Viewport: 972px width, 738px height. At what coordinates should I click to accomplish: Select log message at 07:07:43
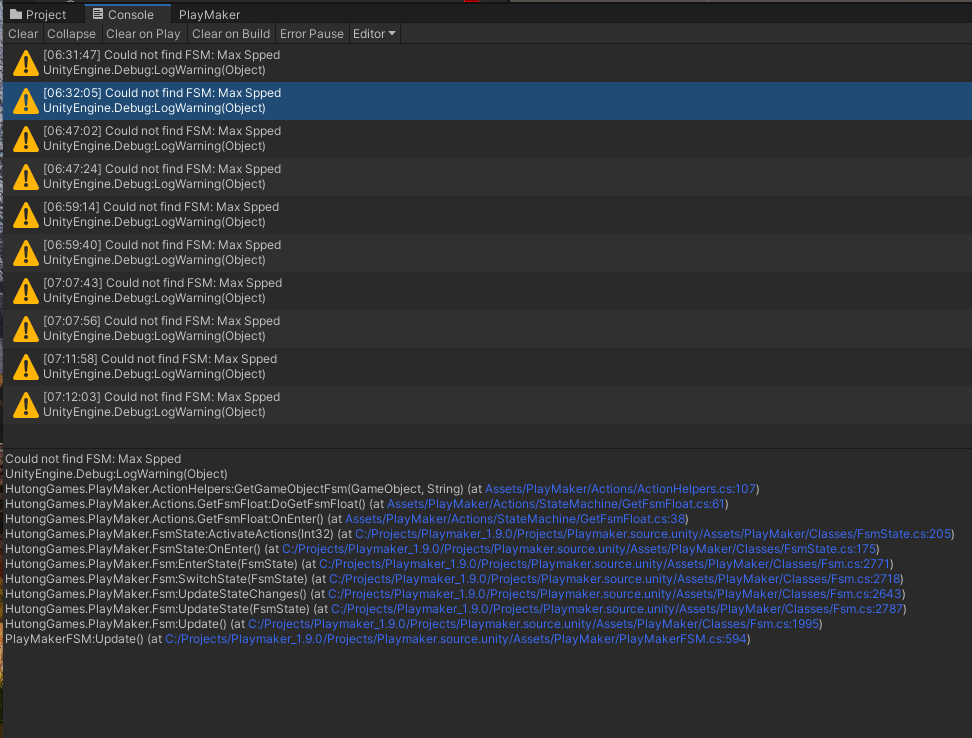tap(487, 291)
